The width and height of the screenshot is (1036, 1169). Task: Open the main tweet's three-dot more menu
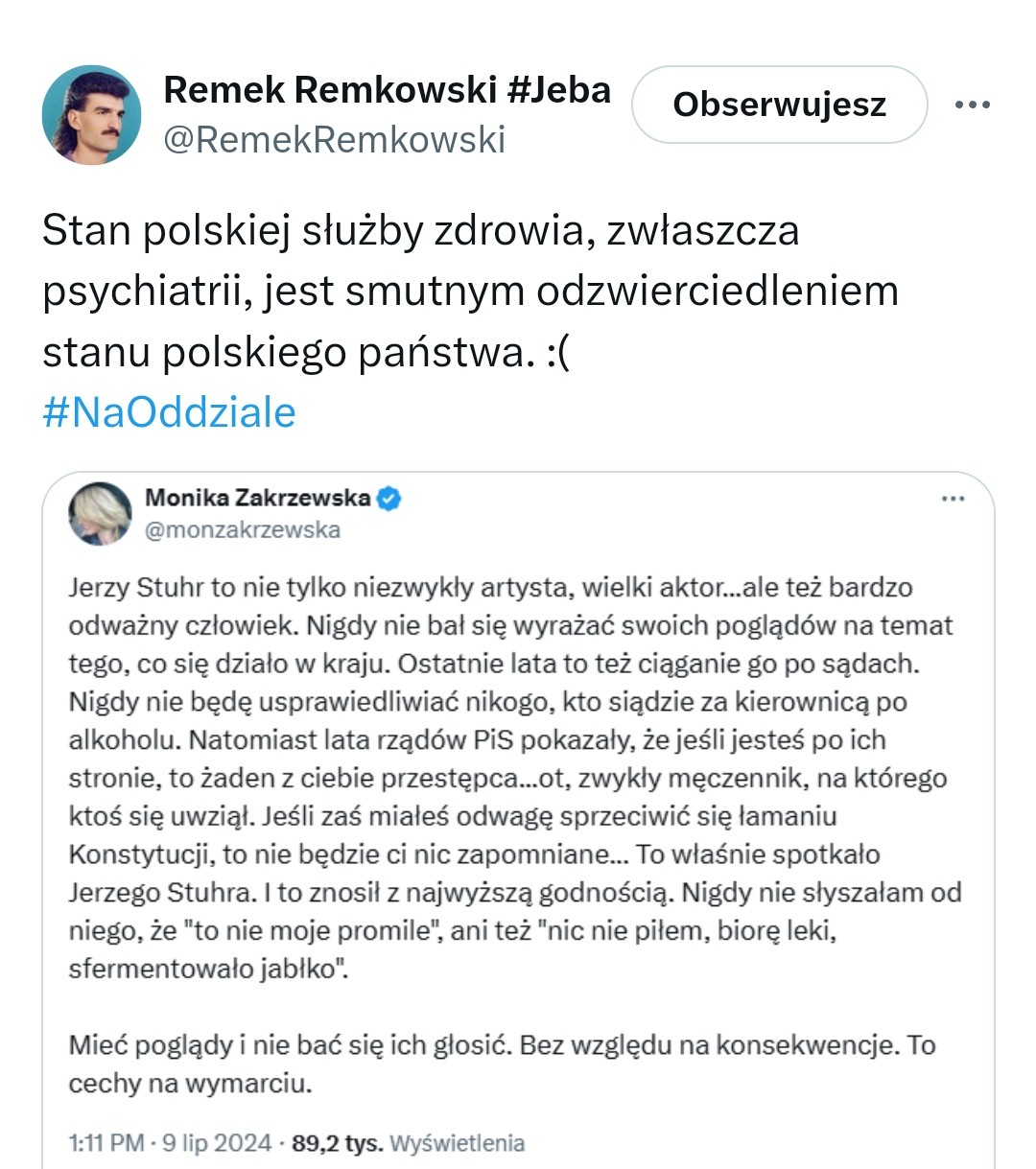[x=972, y=105]
